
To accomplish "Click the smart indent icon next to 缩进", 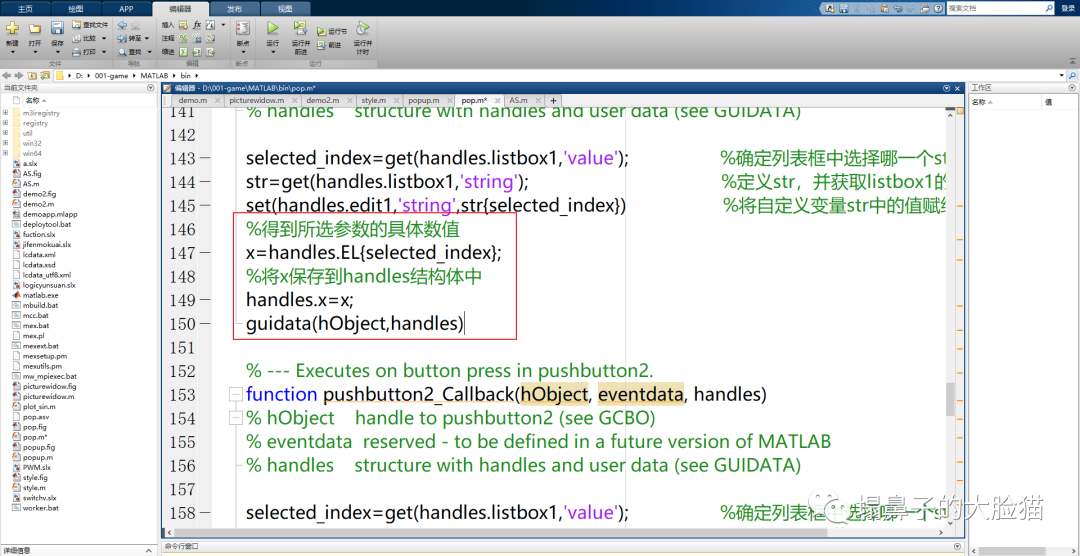I will [x=183, y=52].
